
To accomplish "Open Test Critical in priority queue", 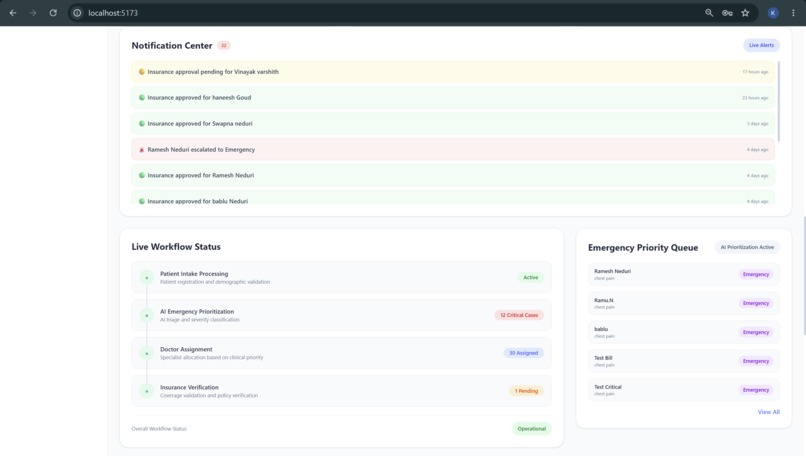I will click(x=684, y=390).
